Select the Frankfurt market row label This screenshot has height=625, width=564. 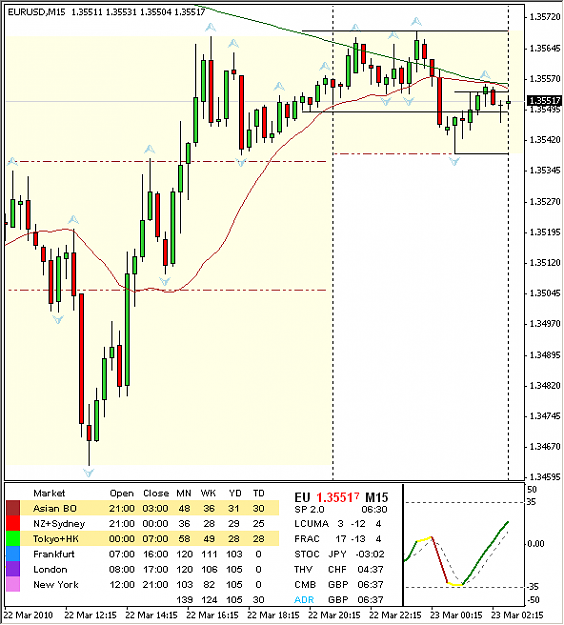[x=54, y=554]
